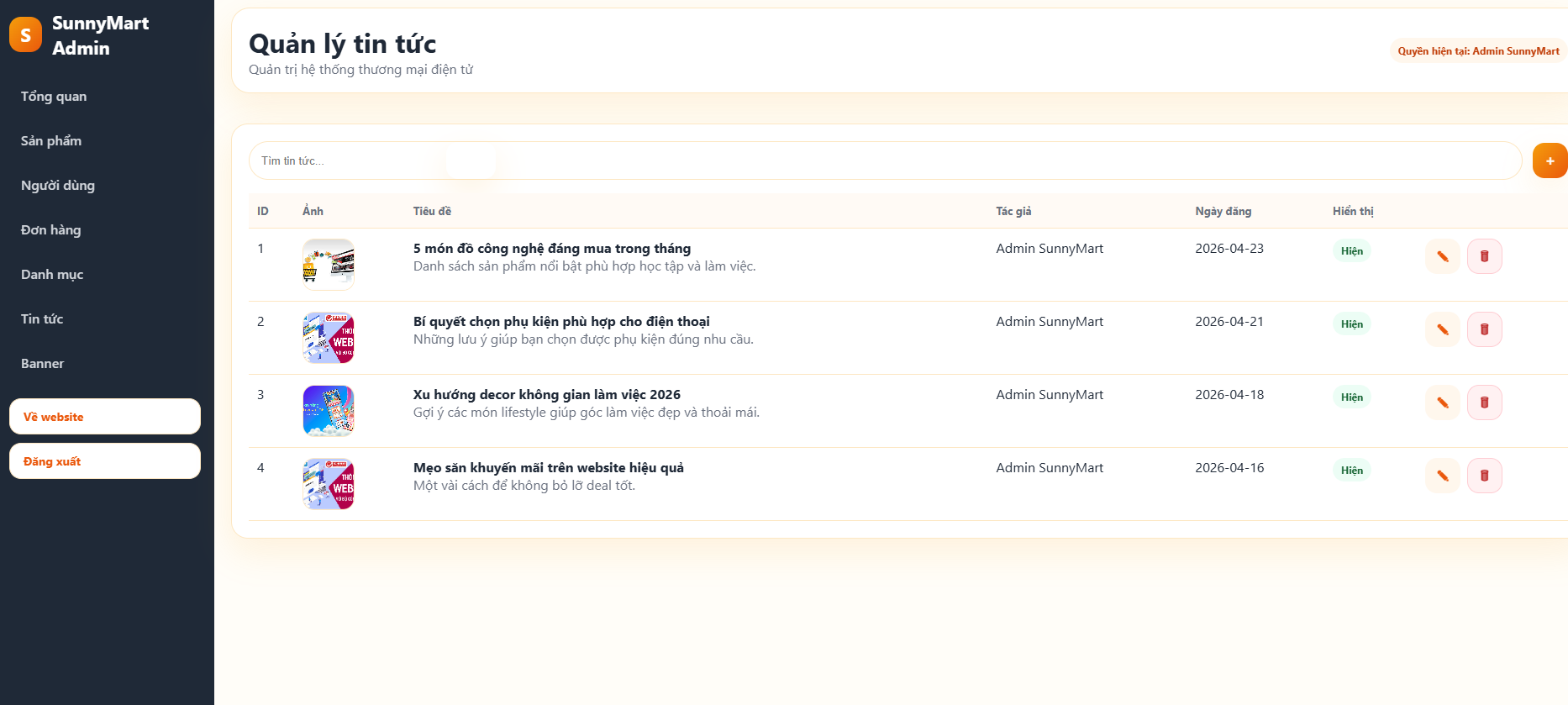Open thumbnail of 'Bí quyết chọn phụ kiện' article
The width and height of the screenshot is (1568, 705).
329,338
